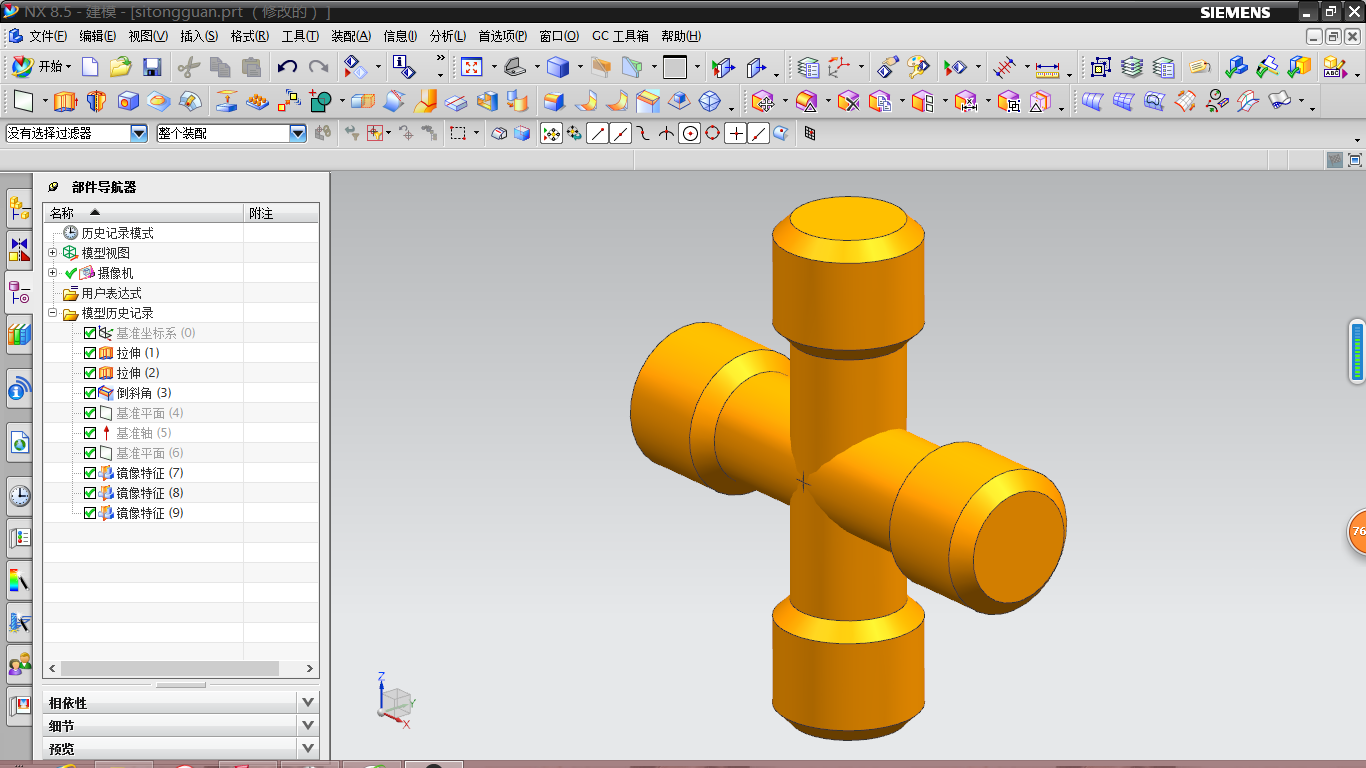This screenshot has height=768, width=1366.
Task: Open the 插入(S) menu
Action: coord(199,36)
